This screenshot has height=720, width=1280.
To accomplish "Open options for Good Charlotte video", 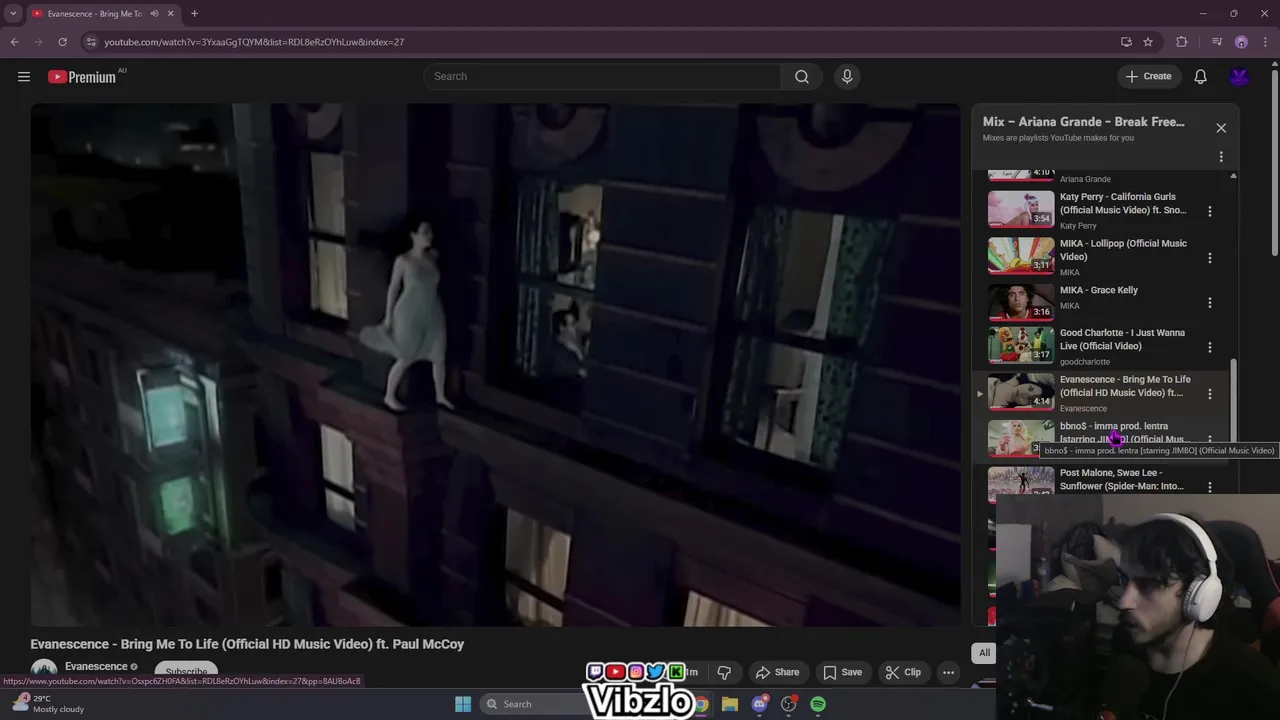I will tap(1210, 347).
